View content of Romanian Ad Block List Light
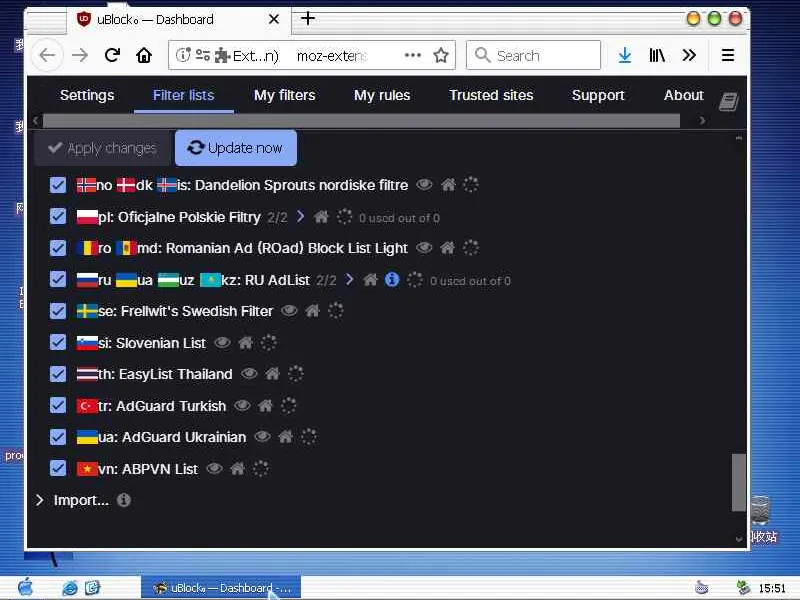The height and width of the screenshot is (600, 800). [x=424, y=248]
